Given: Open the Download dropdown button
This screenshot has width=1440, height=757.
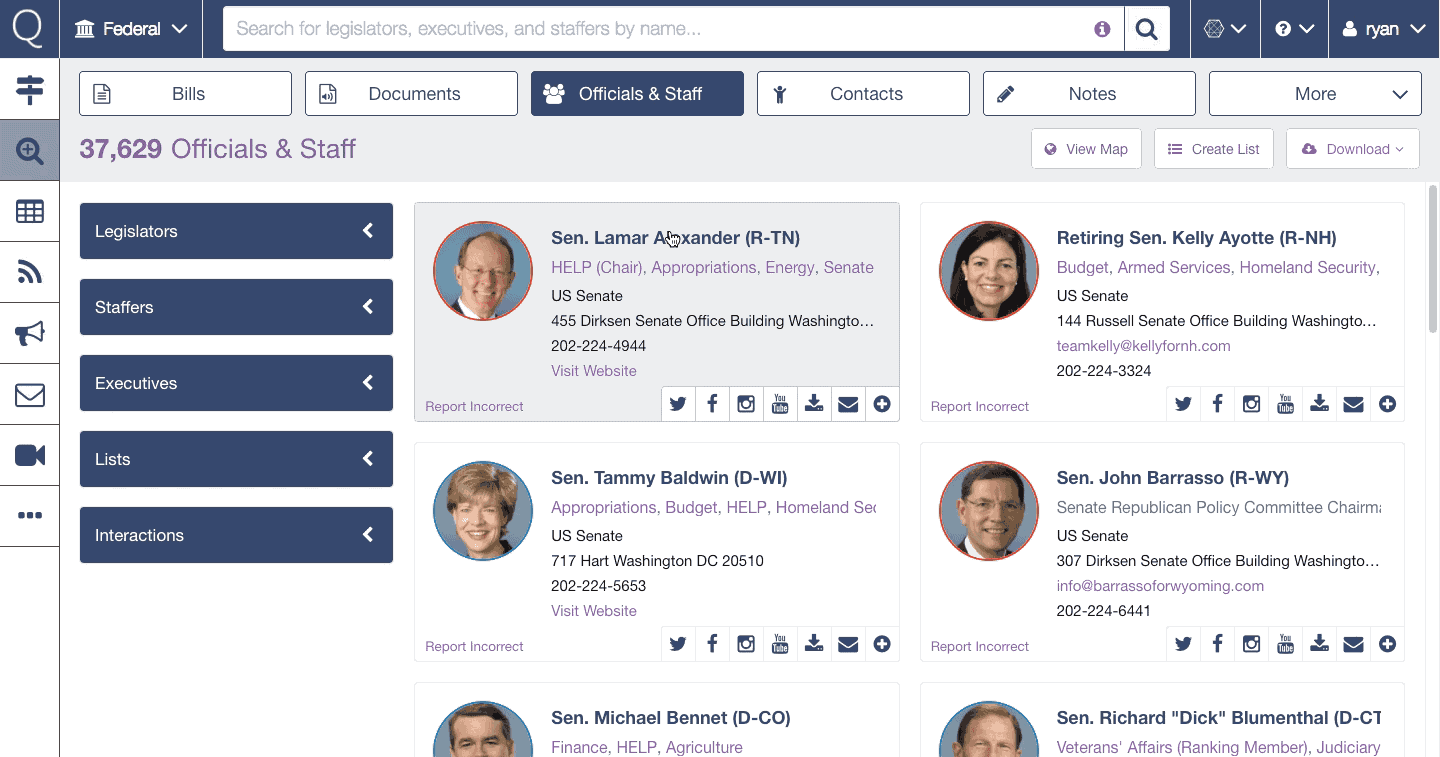Looking at the screenshot, I should [1353, 149].
